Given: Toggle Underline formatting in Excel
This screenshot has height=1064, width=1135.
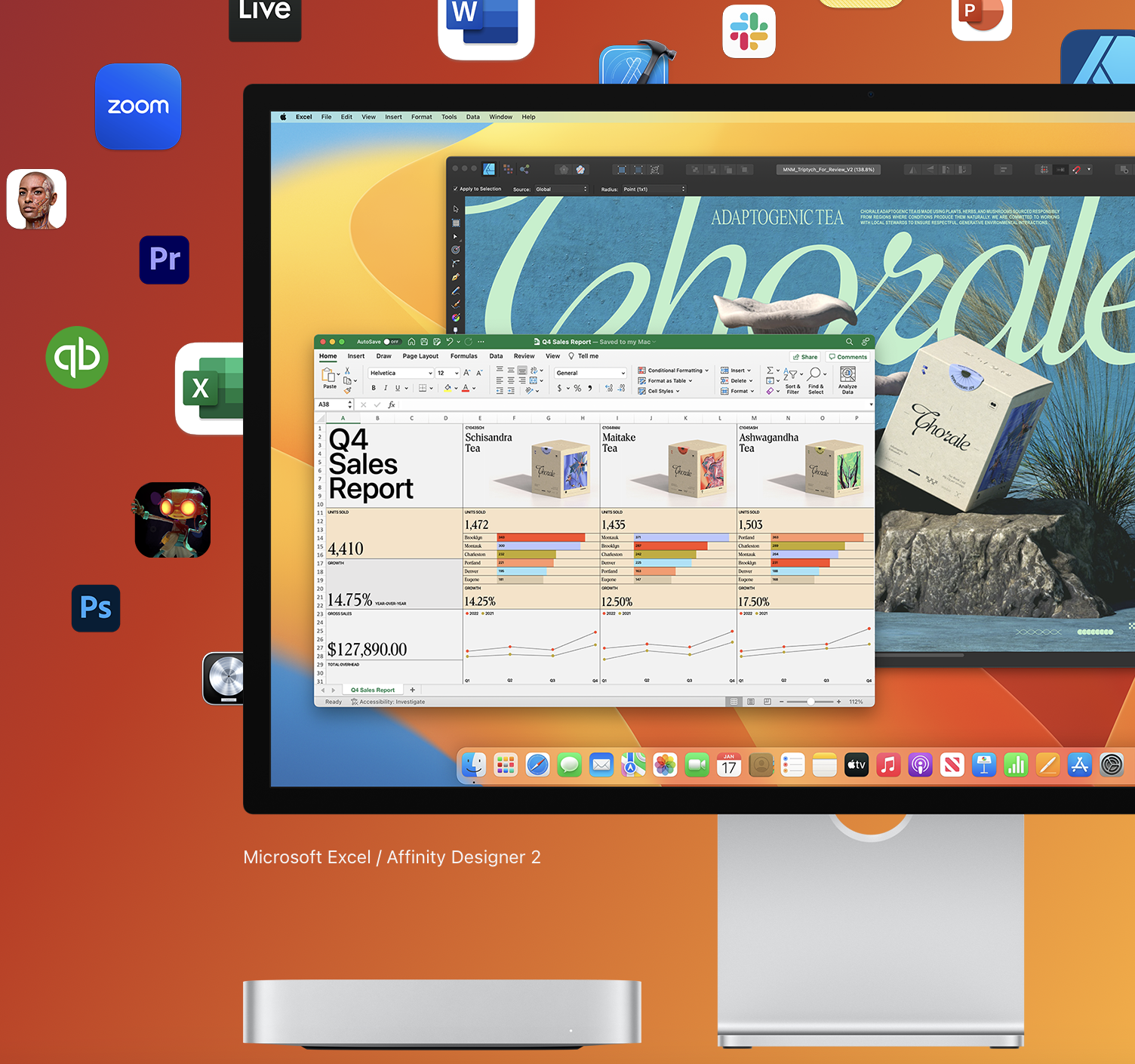Looking at the screenshot, I should pyautogui.click(x=398, y=388).
